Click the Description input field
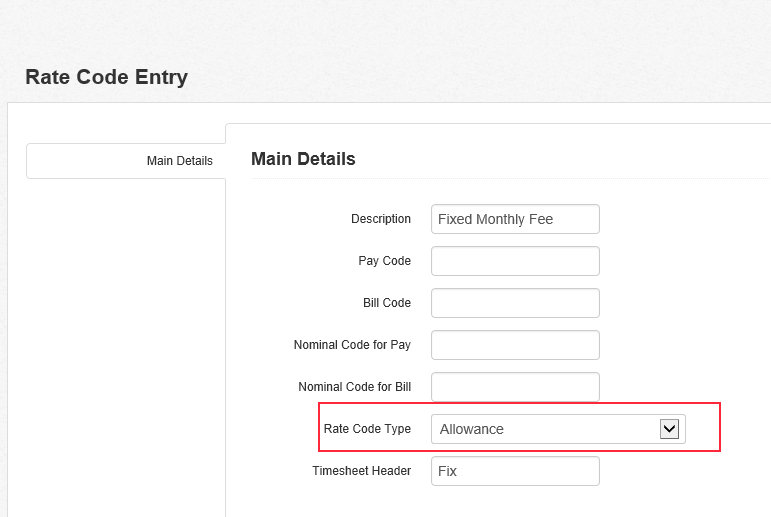The image size is (771, 517). pos(515,219)
